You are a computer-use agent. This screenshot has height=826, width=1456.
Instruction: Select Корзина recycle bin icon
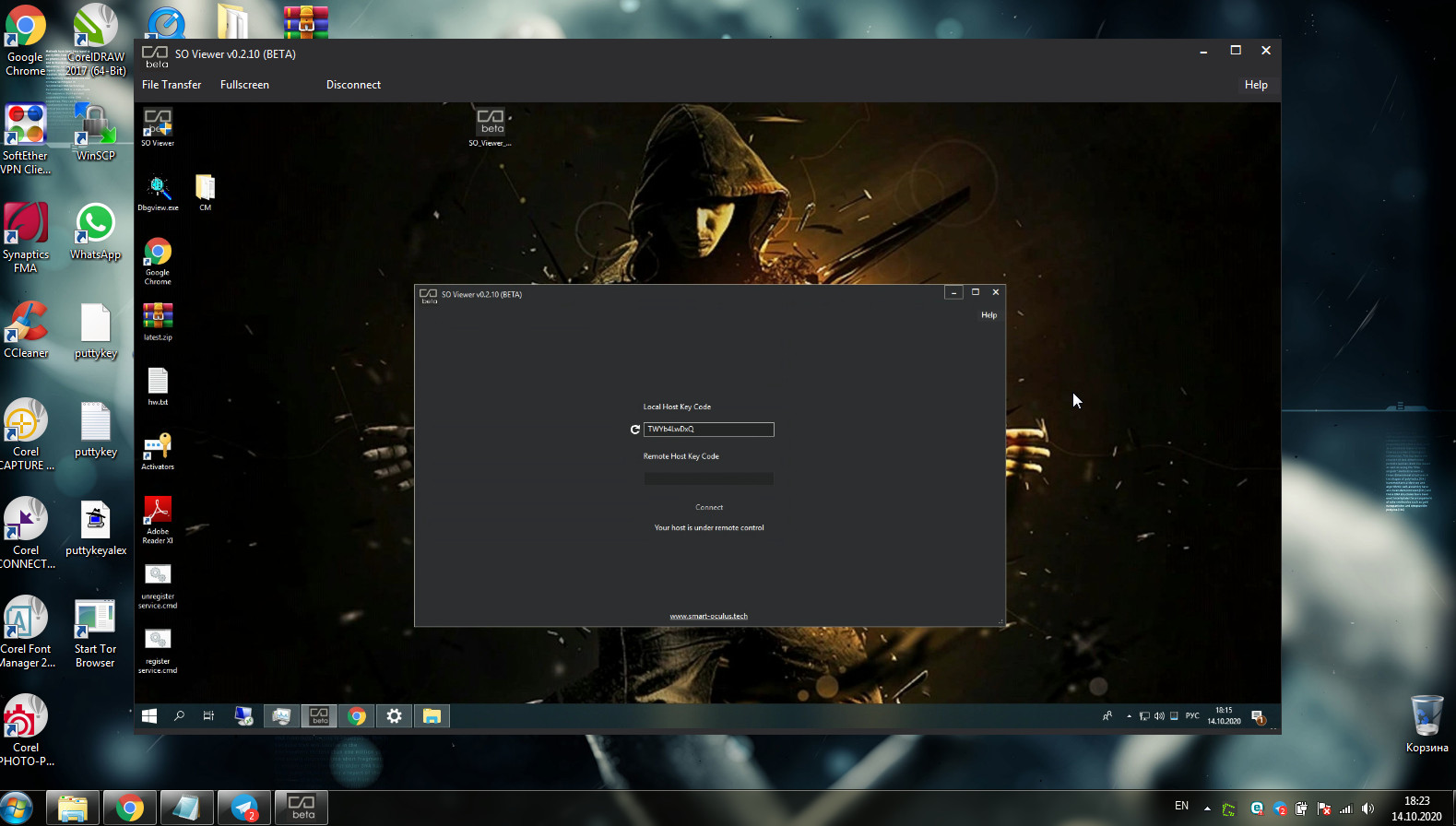click(x=1426, y=724)
